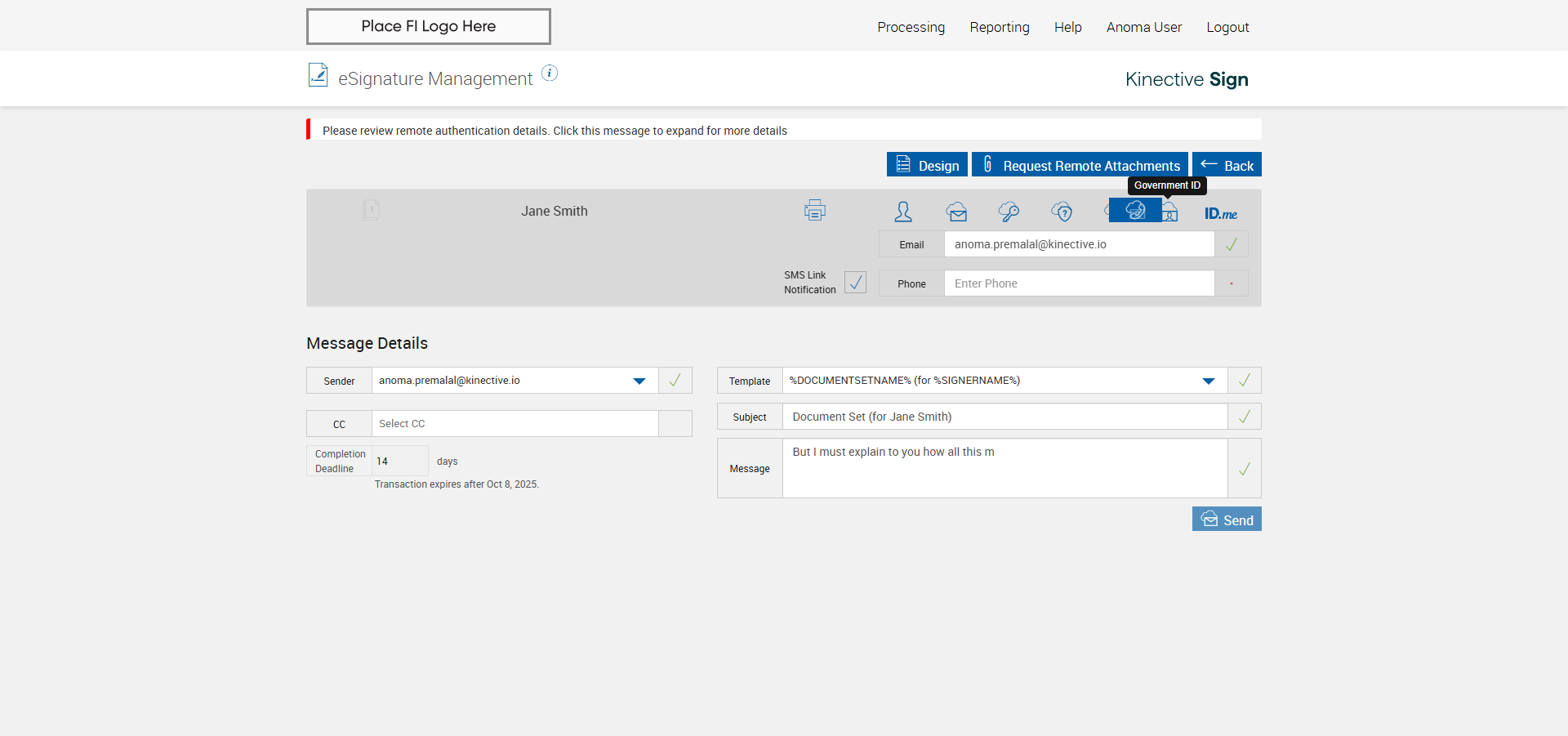1568x736 pixels.
Task: Click the highlighted cloud phone authentication icon
Action: tap(1134, 211)
